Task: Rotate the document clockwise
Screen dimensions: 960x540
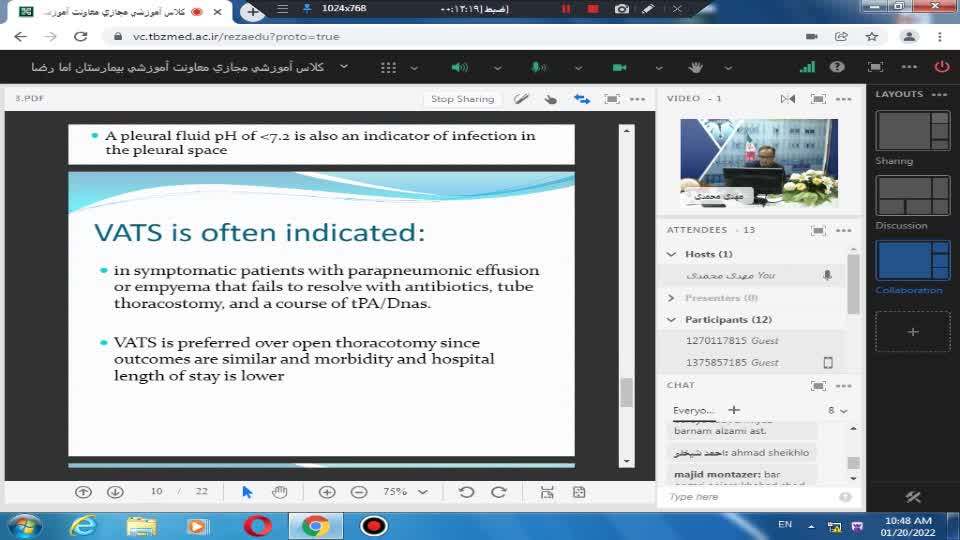Action: pos(498,492)
